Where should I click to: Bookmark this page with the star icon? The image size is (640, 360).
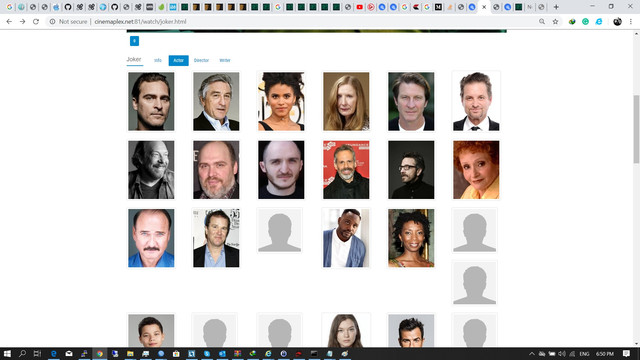(x=555, y=22)
